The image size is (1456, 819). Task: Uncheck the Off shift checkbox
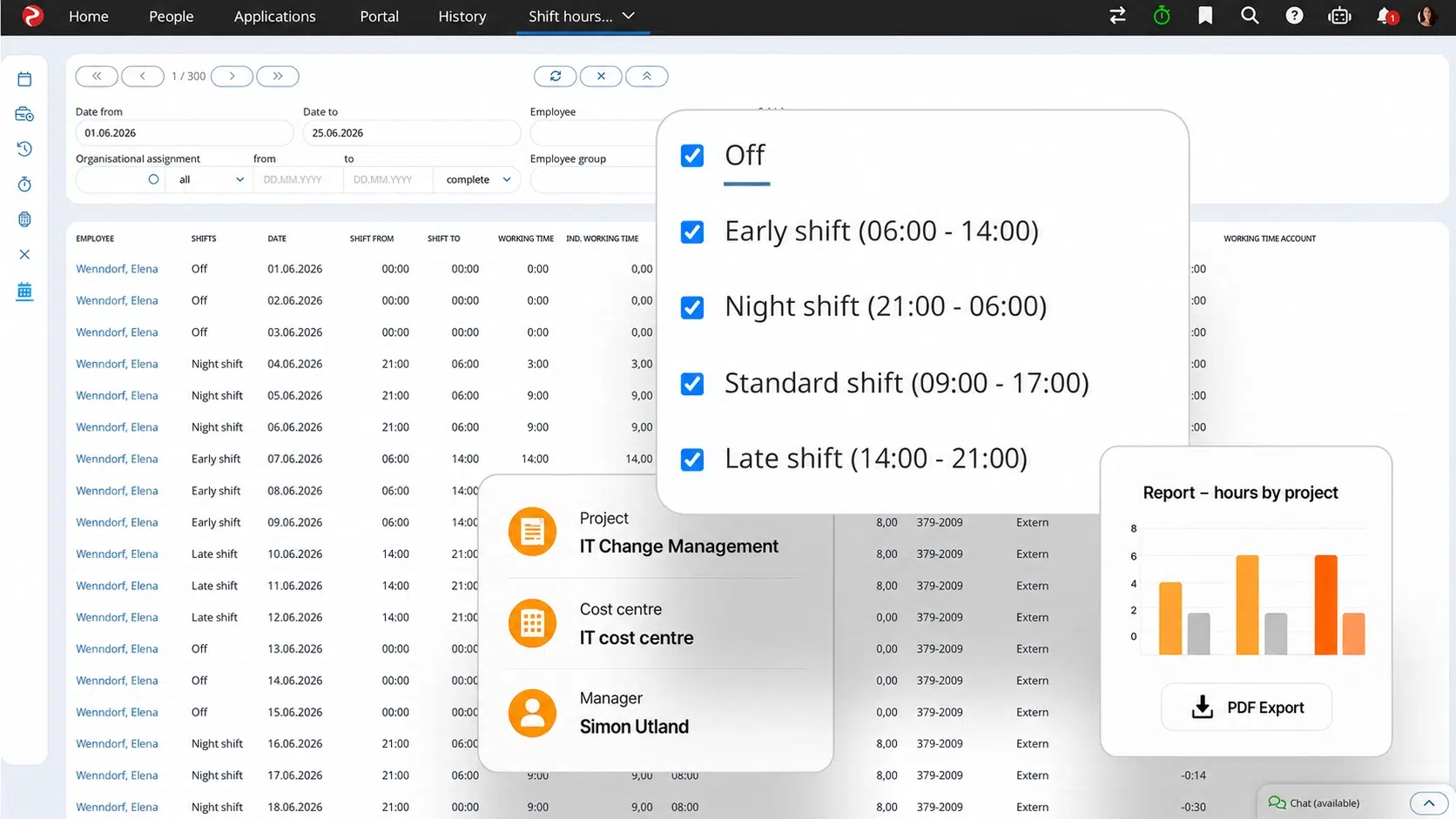point(692,156)
